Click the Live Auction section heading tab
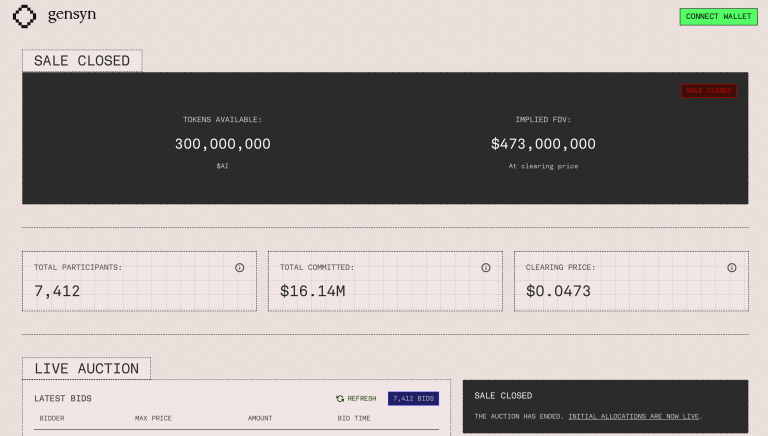Screen dimensions: 768x436 [86, 369]
